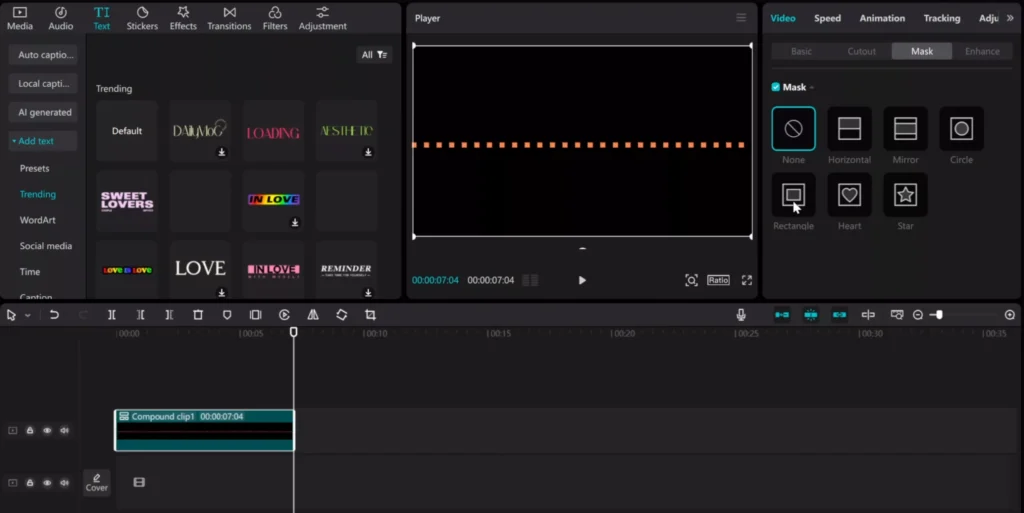Open the Cutout sub-tab

click(x=861, y=51)
